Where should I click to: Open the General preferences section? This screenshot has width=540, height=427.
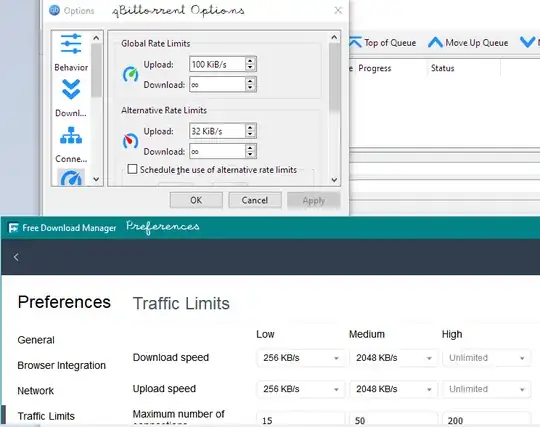pyautogui.click(x=36, y=340)
